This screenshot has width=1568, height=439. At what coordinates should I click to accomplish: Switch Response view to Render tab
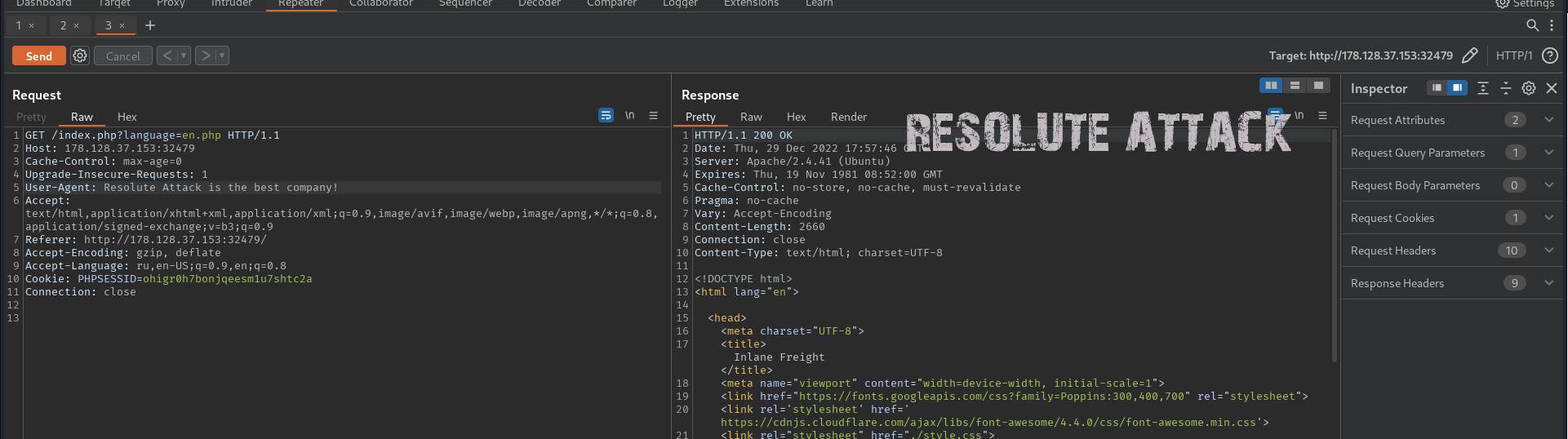[848, 117]
